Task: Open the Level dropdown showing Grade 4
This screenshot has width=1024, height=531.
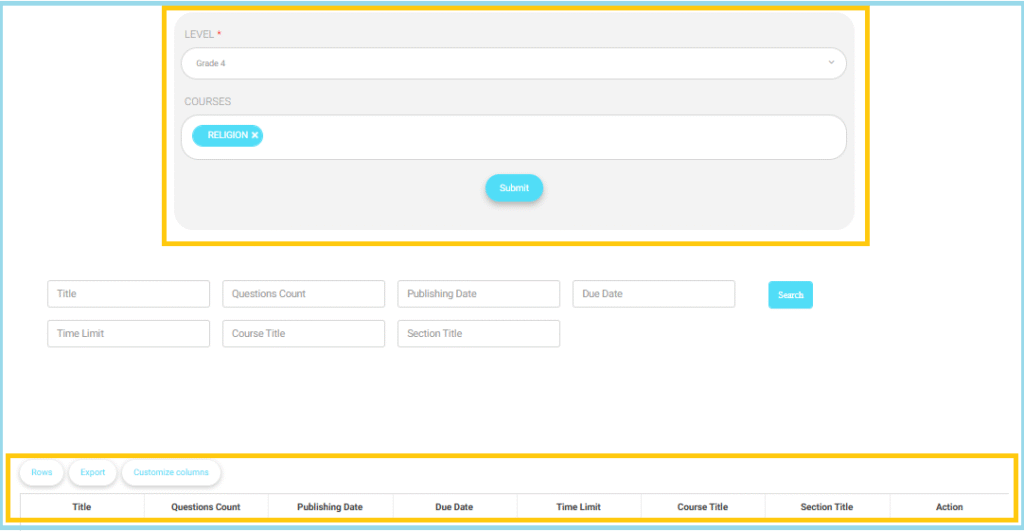Action: click(513, 63)
